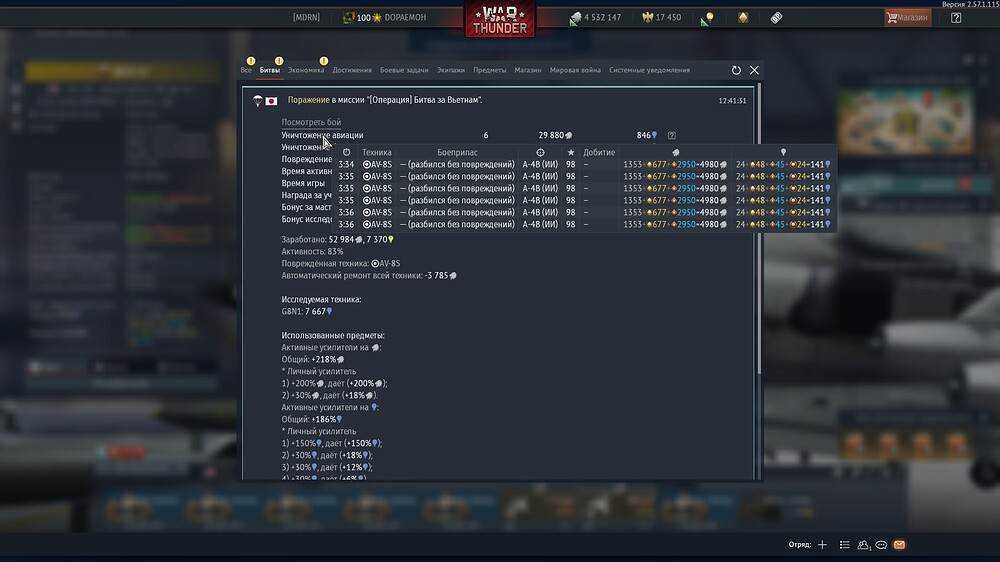Viewport: 1000px width, 562px height.
Task: Switch to the Мировая война tab
Action: tap(575, 70)
